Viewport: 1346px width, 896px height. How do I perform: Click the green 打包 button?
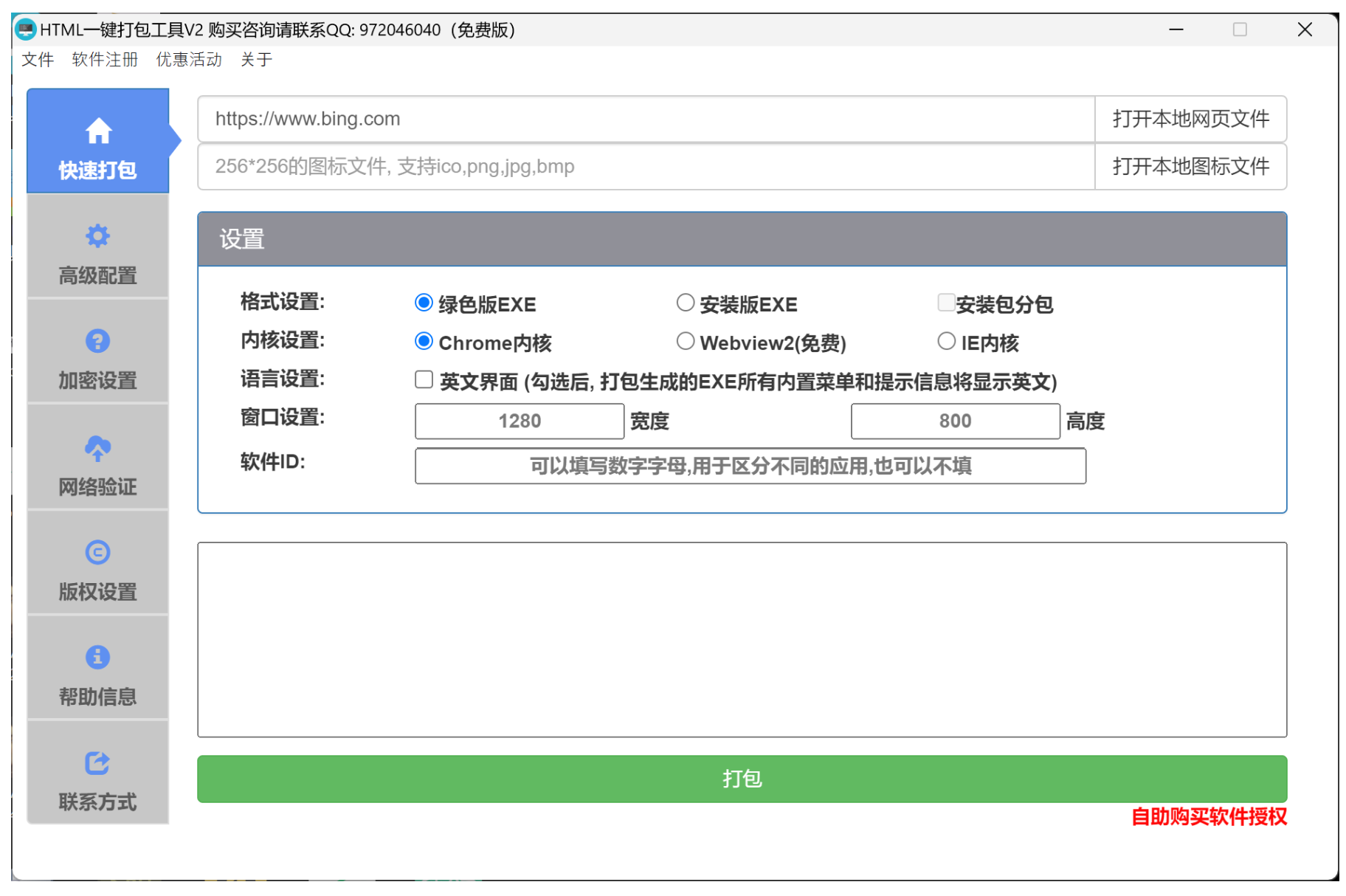[x=742, y=779]
